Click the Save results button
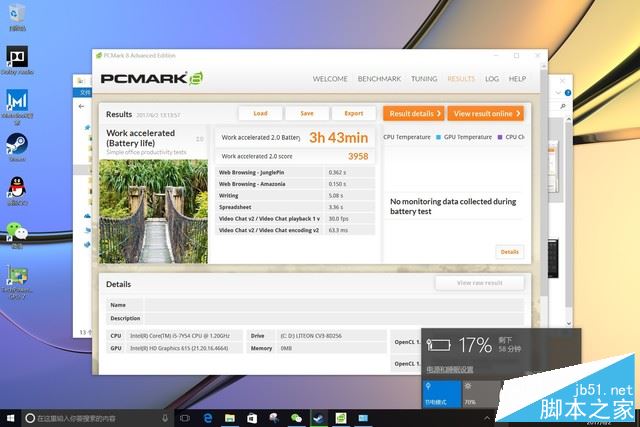The image size is (640, 427). [x=307, y=113]
